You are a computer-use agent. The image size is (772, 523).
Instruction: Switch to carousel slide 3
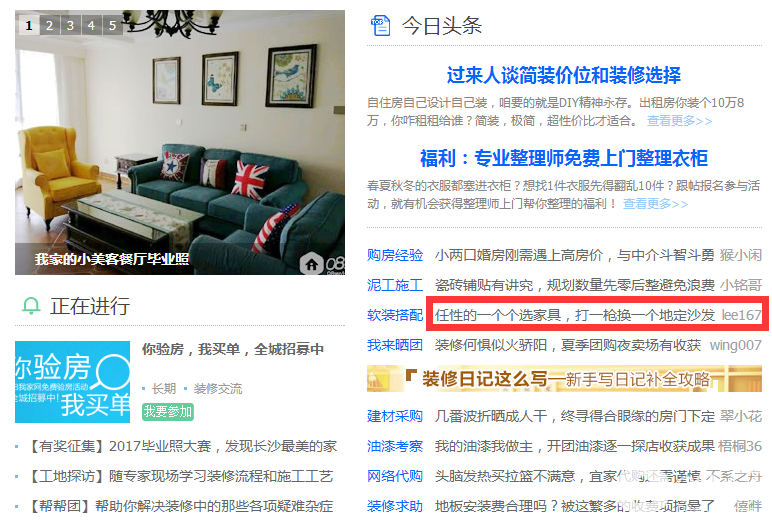point(70,25)
